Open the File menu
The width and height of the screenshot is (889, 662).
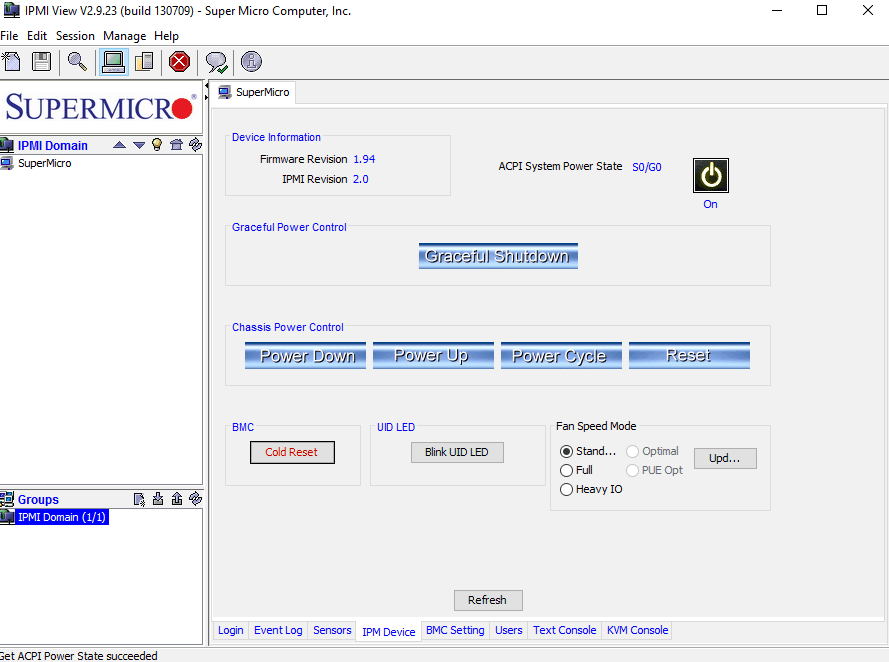pos(9,36)
